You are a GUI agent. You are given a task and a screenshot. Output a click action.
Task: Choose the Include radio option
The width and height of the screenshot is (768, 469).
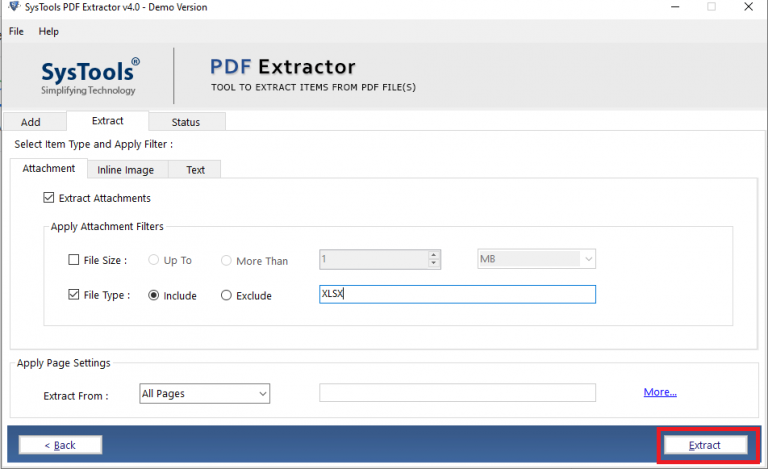(153, 295)
